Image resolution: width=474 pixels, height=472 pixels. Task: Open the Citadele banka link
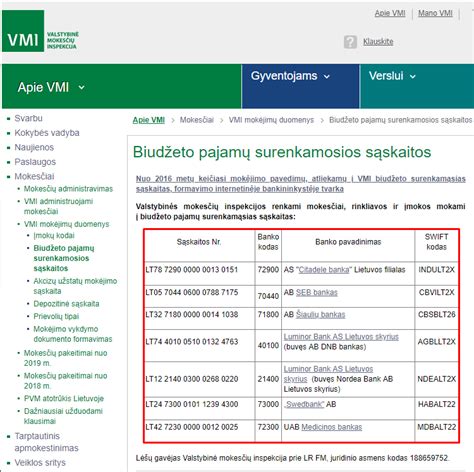tap(324, 270)
